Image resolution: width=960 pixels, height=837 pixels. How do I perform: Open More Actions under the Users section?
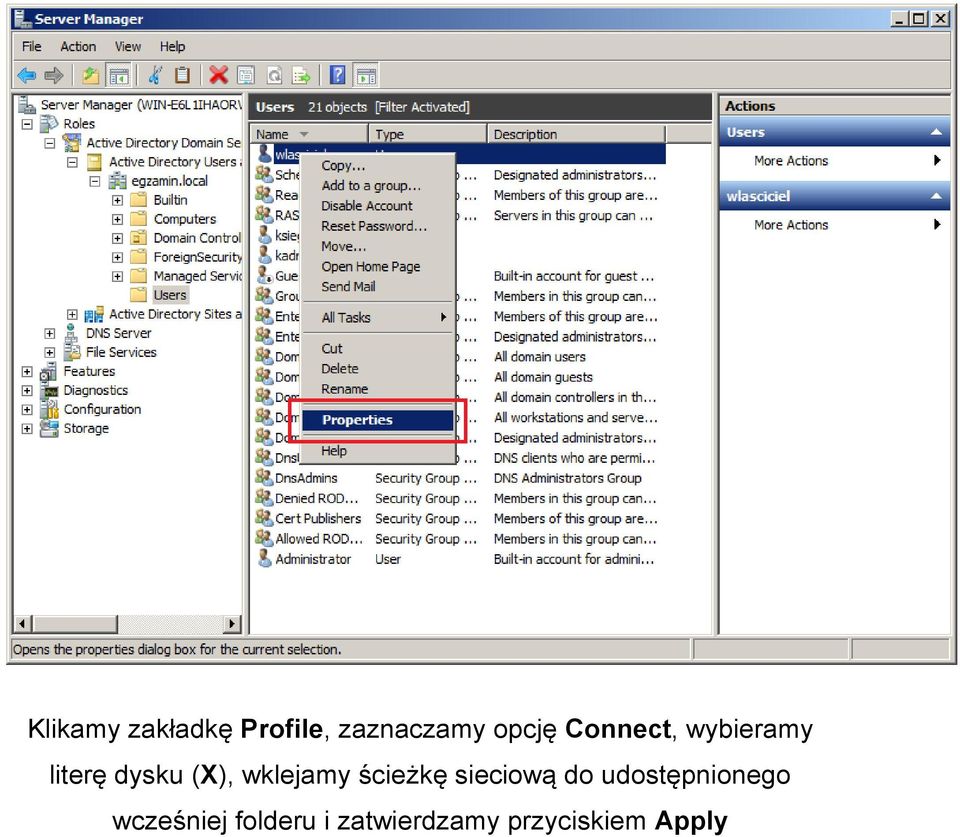pos(835,161)
